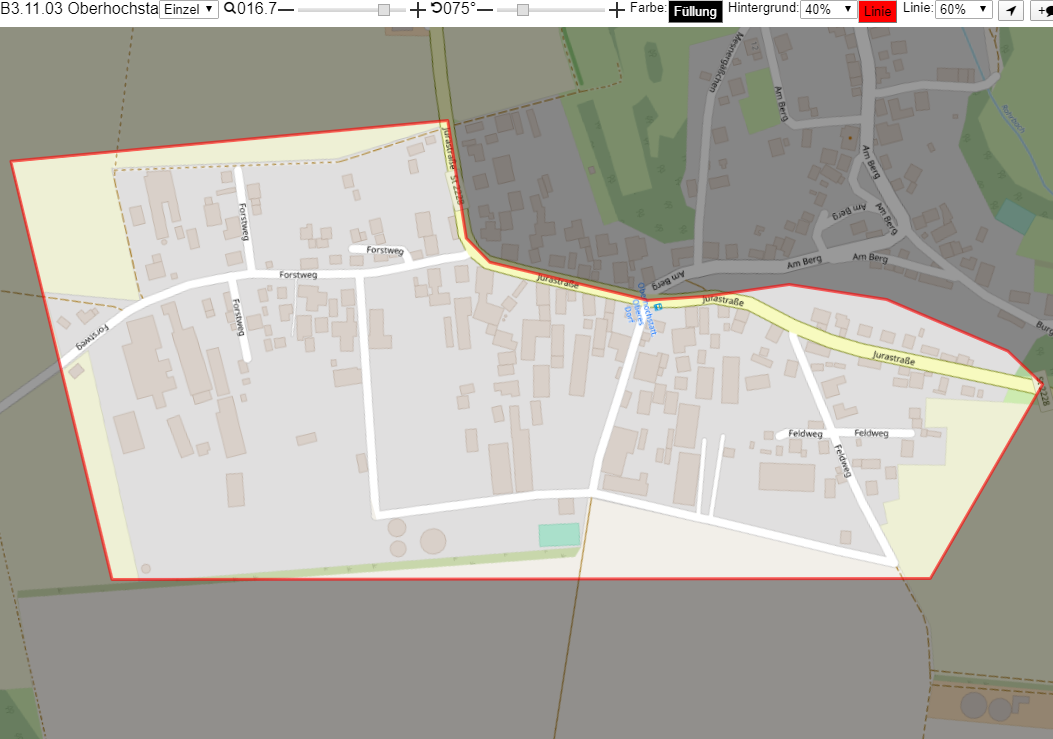Image resolution: width=1053 pixels, height=739 pixels.
Task: Open the Hintergrund 40% dropdown
Action: (x=828, y=9)
